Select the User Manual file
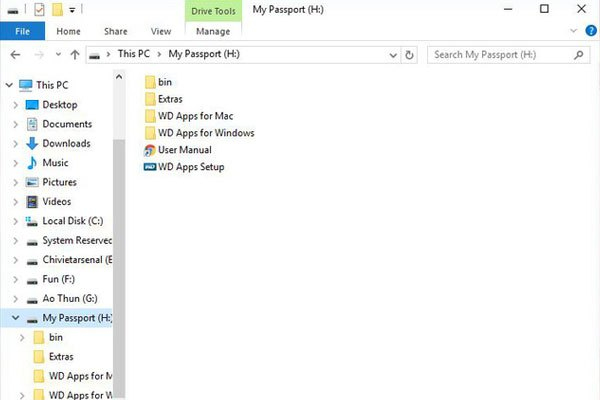This screenshot has height=400, width=600. [x=185, y=149]
